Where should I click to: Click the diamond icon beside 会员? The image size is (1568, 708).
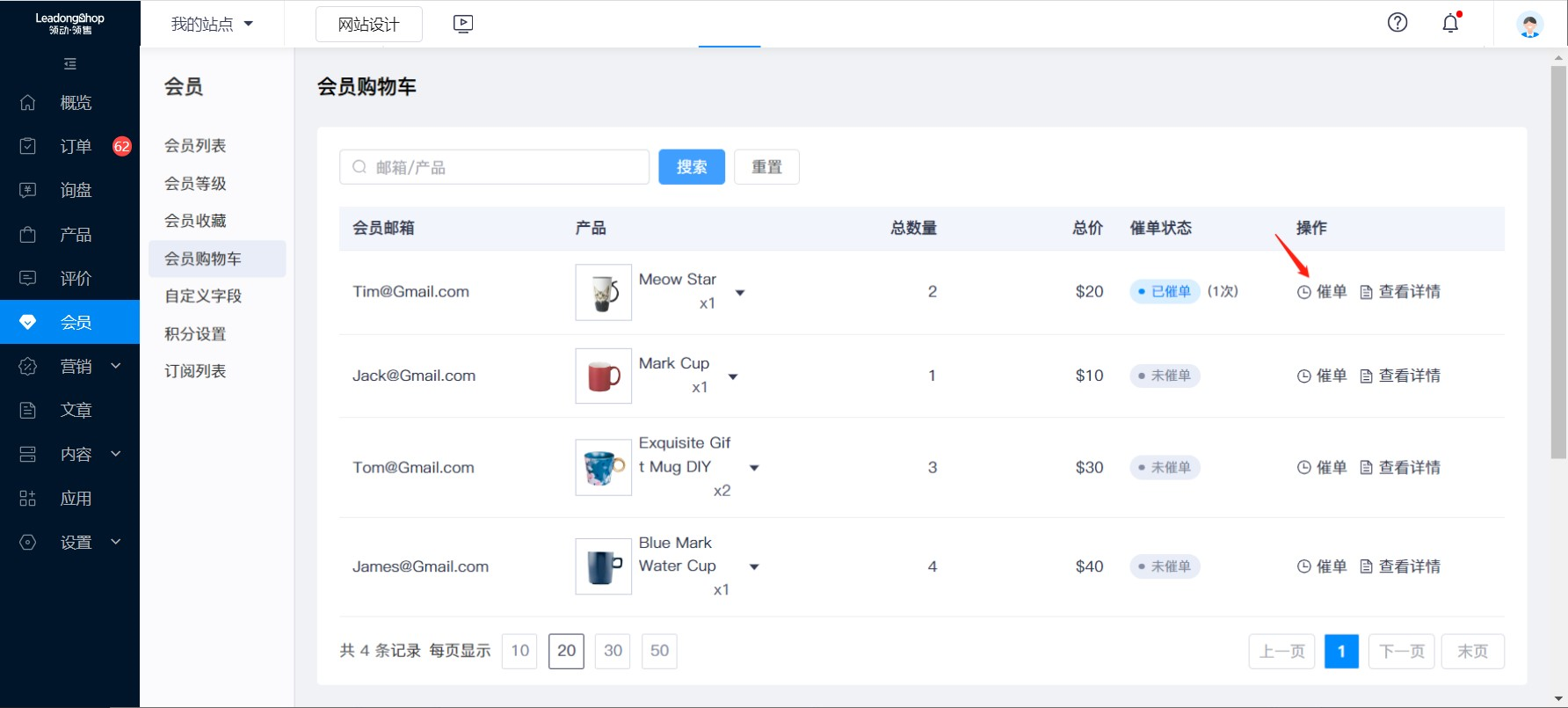click(x=28, y=322)
